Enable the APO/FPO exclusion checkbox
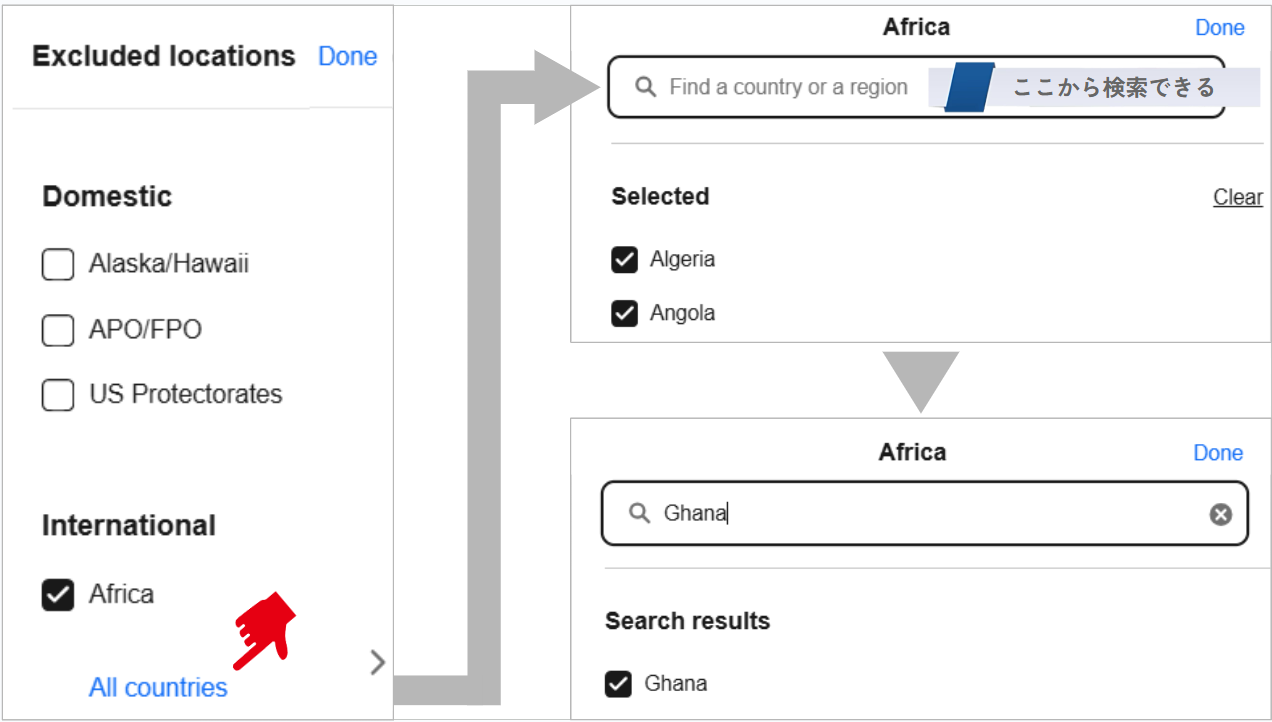 [x=58, y=330]
